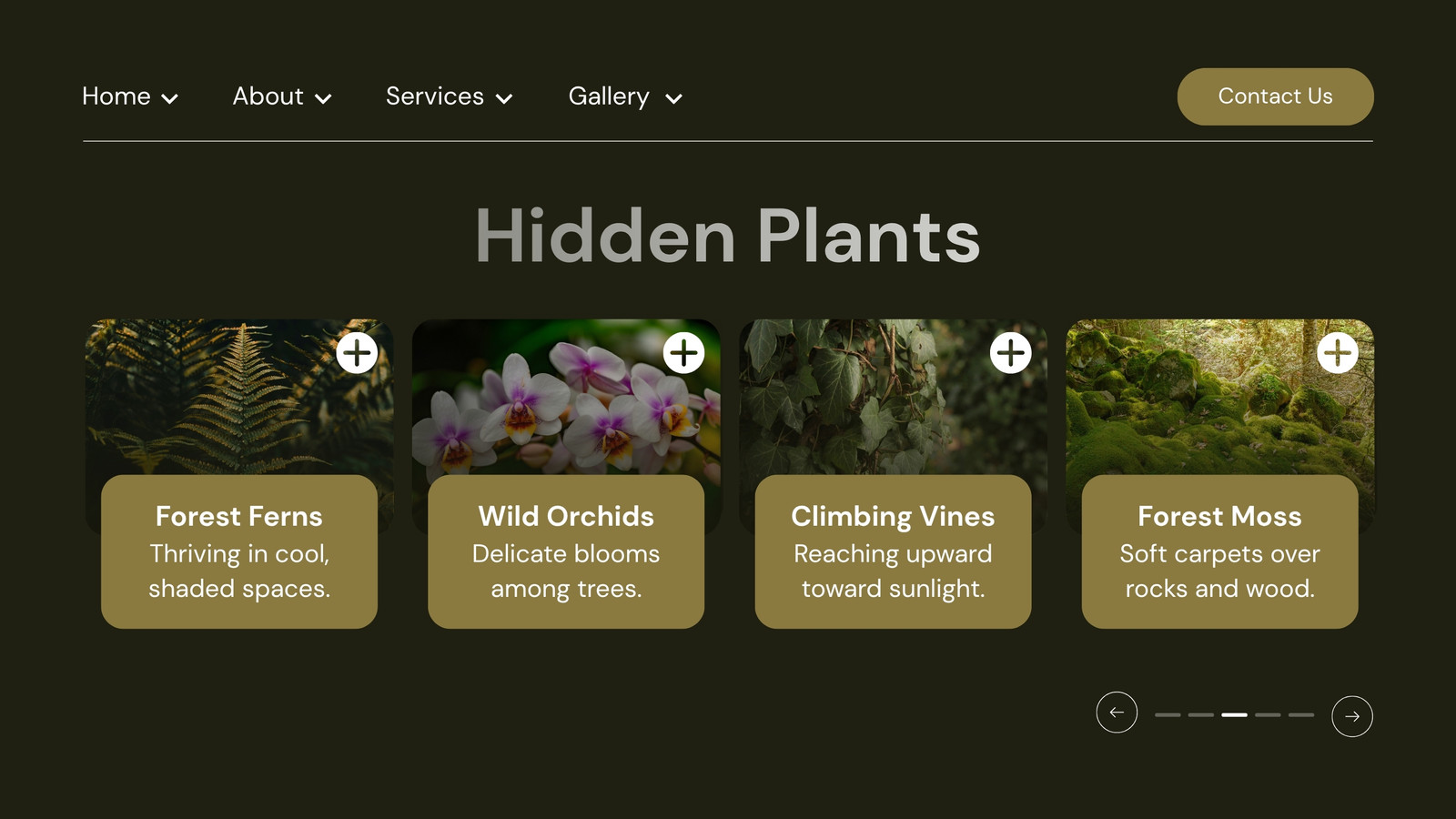Tap the plus icon on Forest Moss card
The height and width of the screenshot is (819, 1456).
click(1338, 352)
